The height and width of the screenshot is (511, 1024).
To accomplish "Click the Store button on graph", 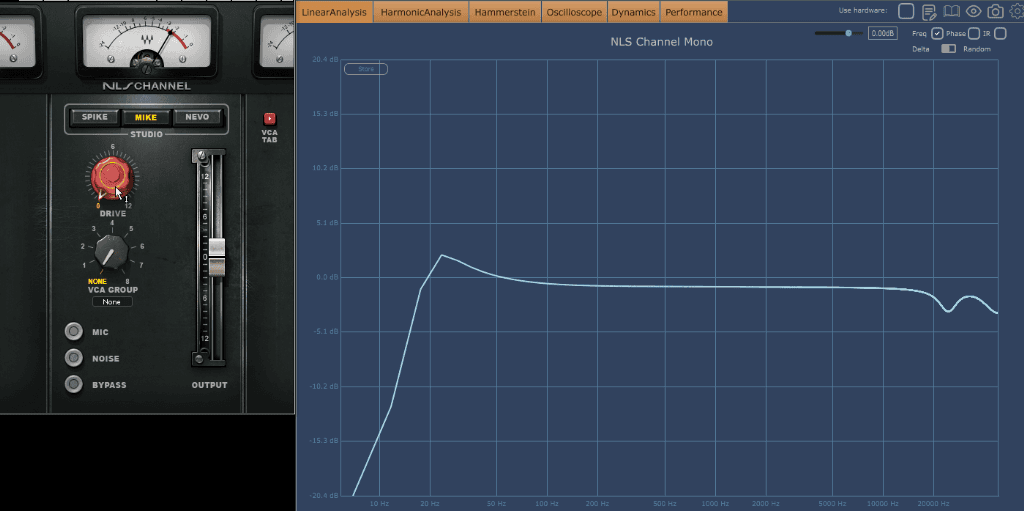I will 366,69.
